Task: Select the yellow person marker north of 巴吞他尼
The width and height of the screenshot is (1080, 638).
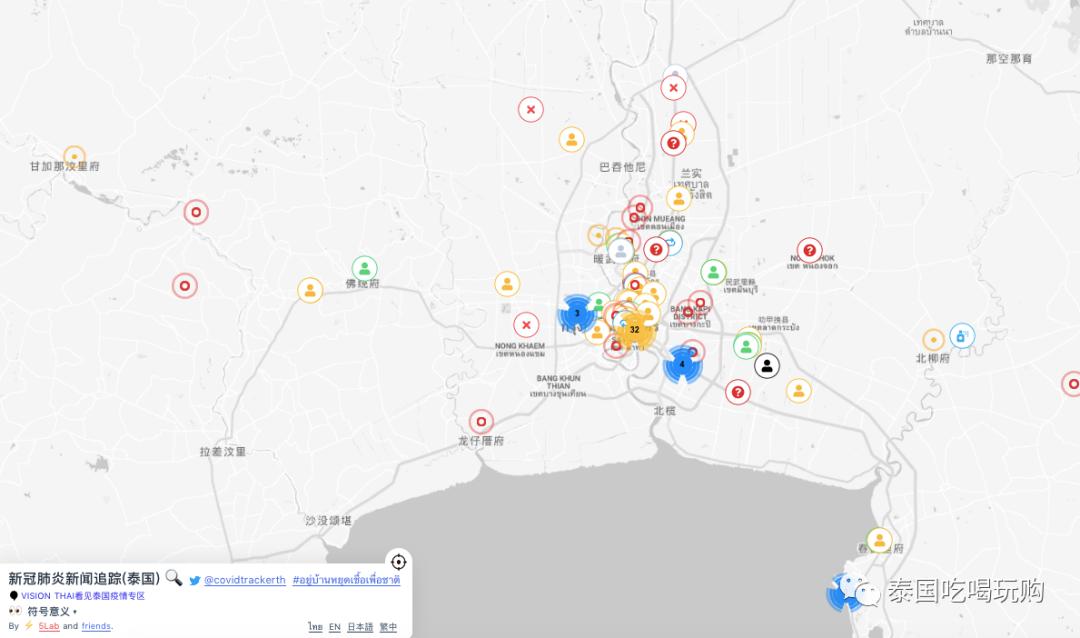Action: [572, 139]
